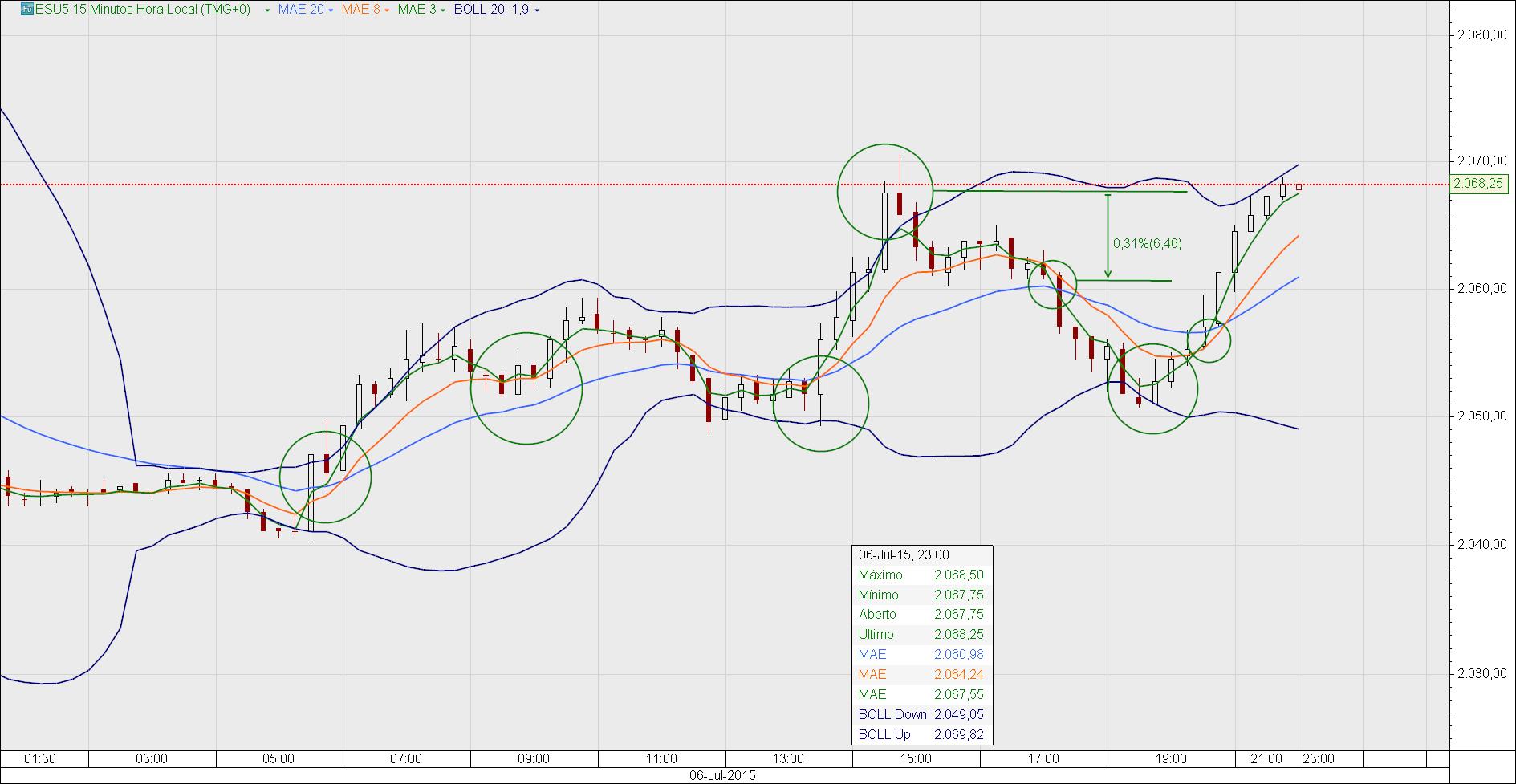Click the MAE 3 indicator label
This screenshot has width=1516, height=784.
[417, 10]
